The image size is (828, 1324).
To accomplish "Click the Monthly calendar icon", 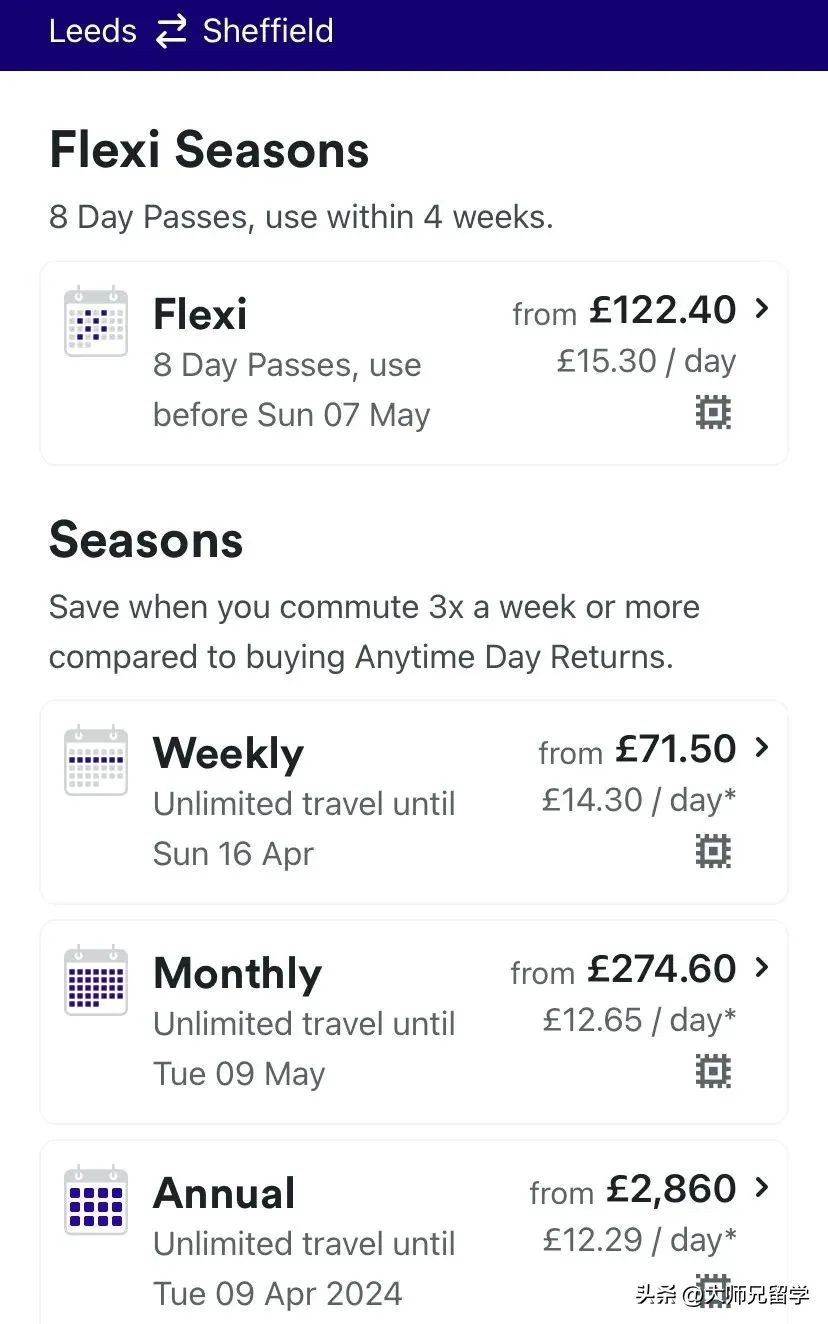I will [96, 981].
